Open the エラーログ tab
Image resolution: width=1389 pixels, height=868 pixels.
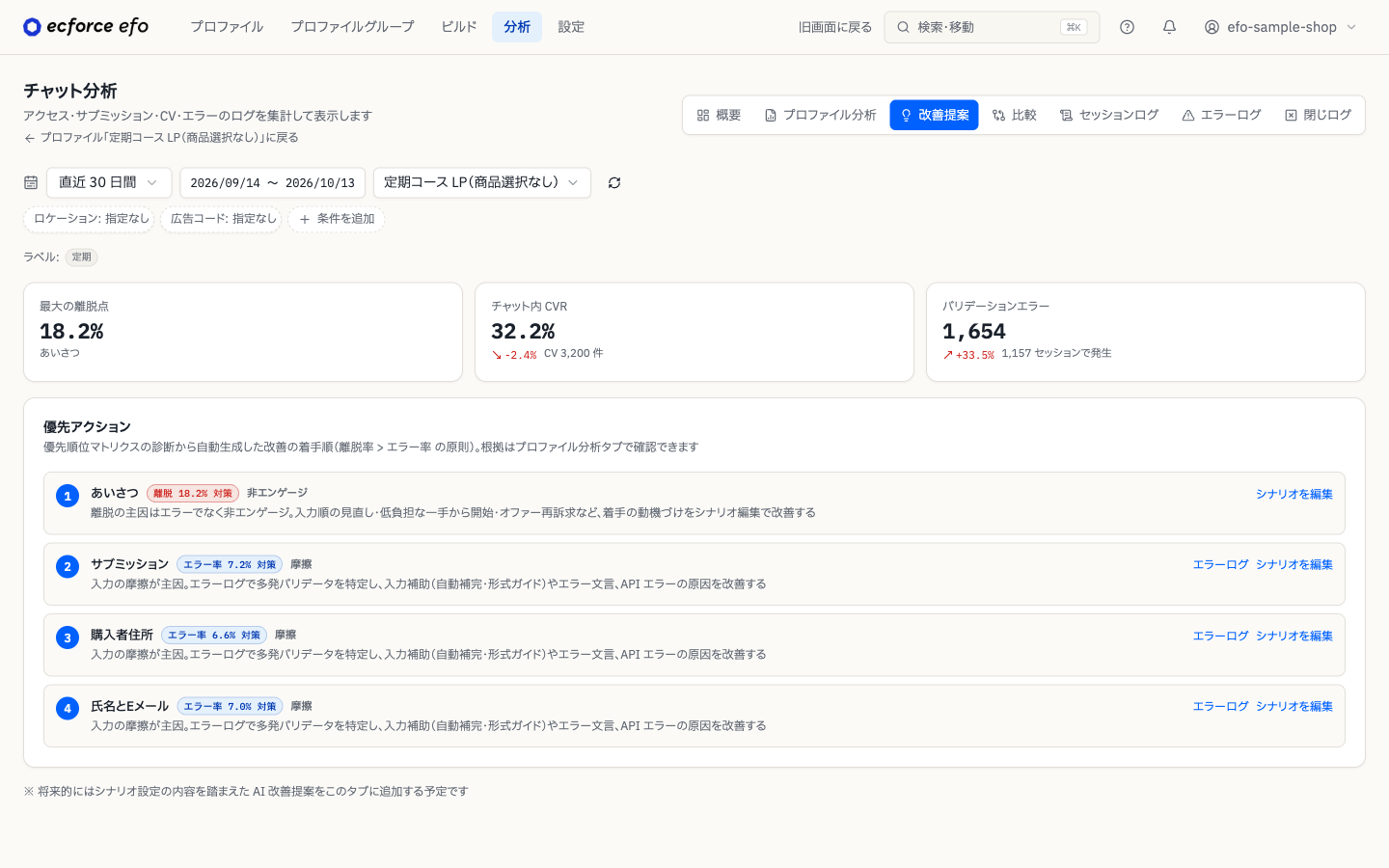(x=1221, y=115)
